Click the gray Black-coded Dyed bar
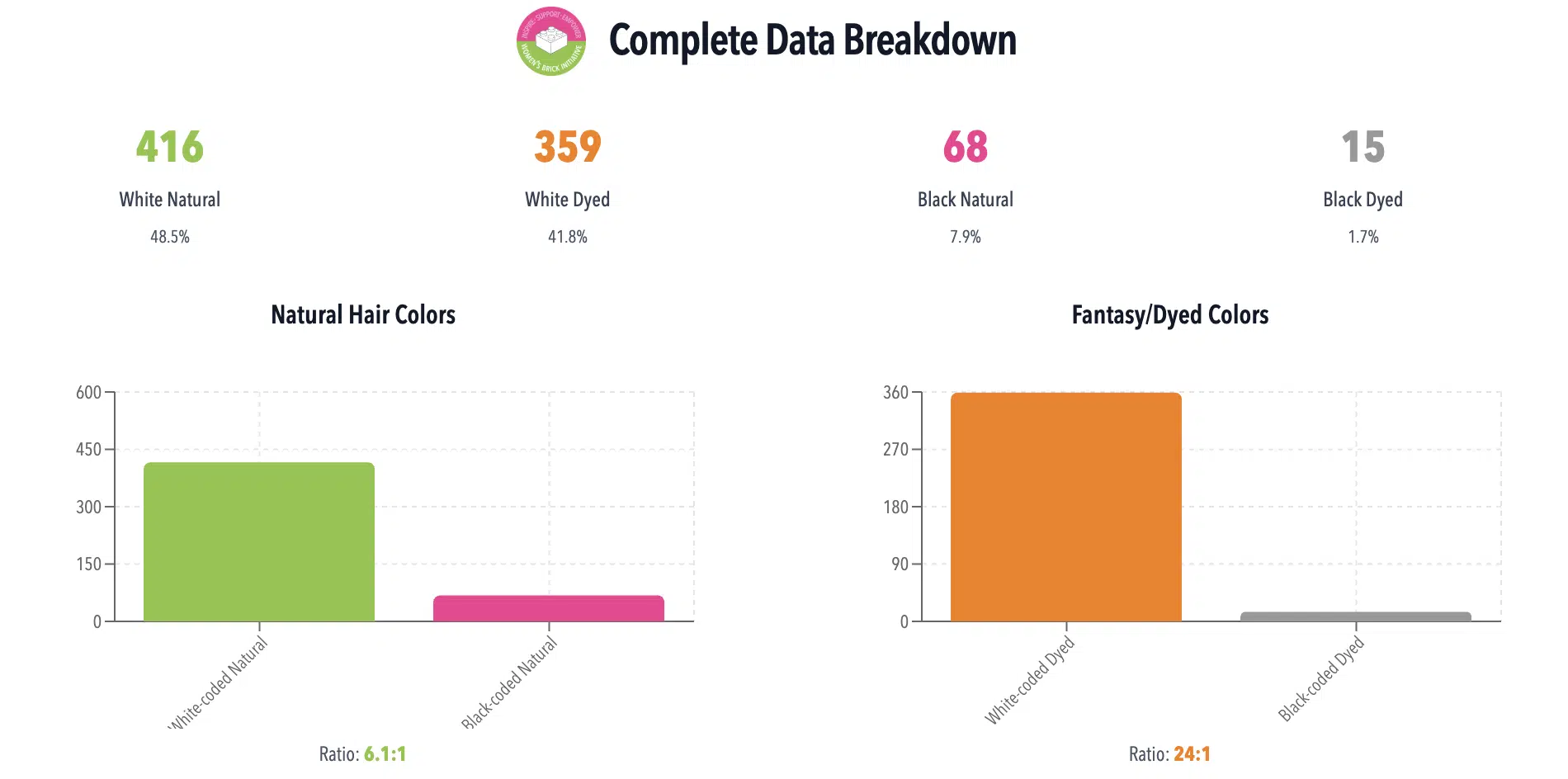1568x779 pixels. (x=1356, y=616)
